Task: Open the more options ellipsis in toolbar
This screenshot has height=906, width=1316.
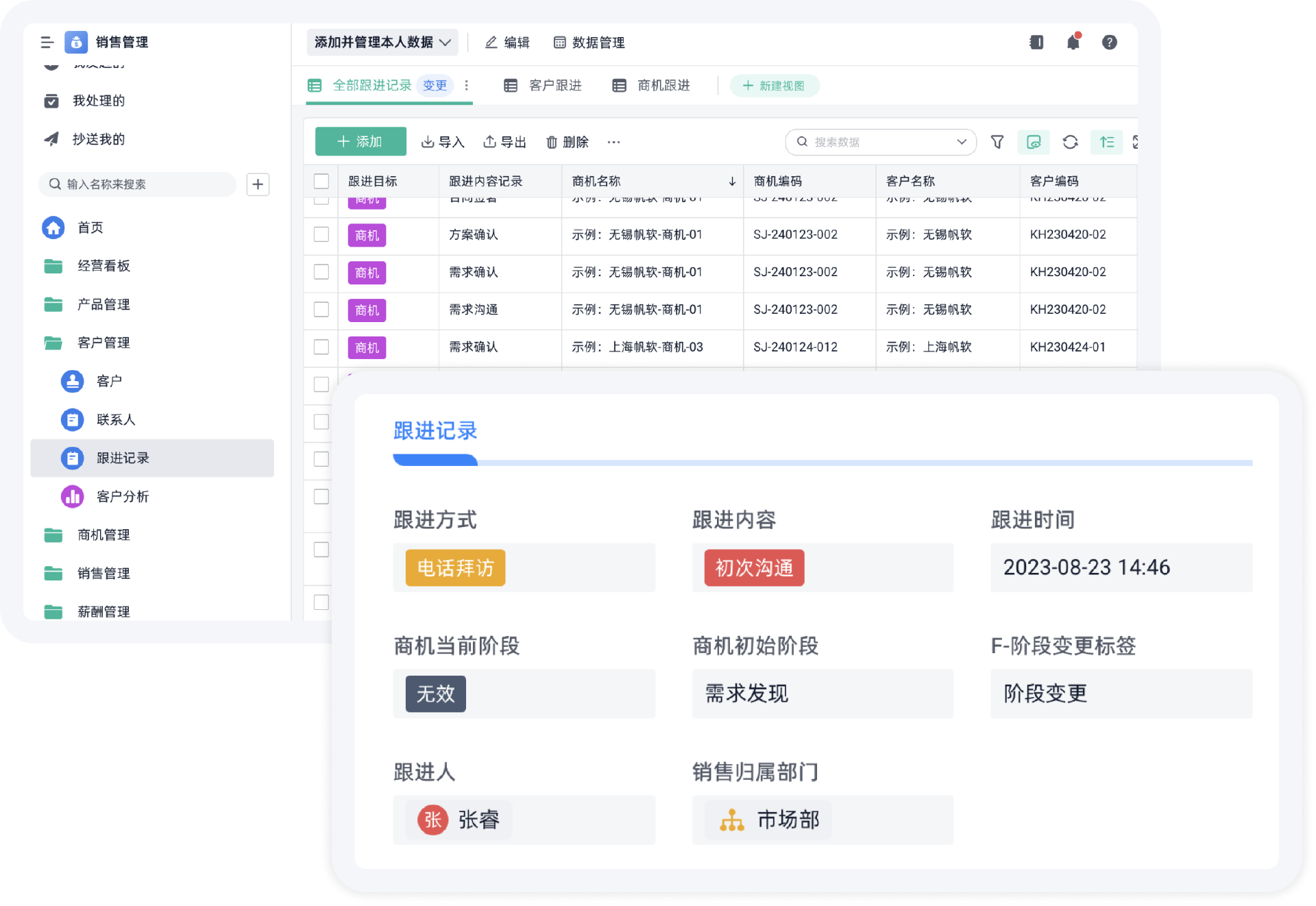Action: [x=613, y=142]
